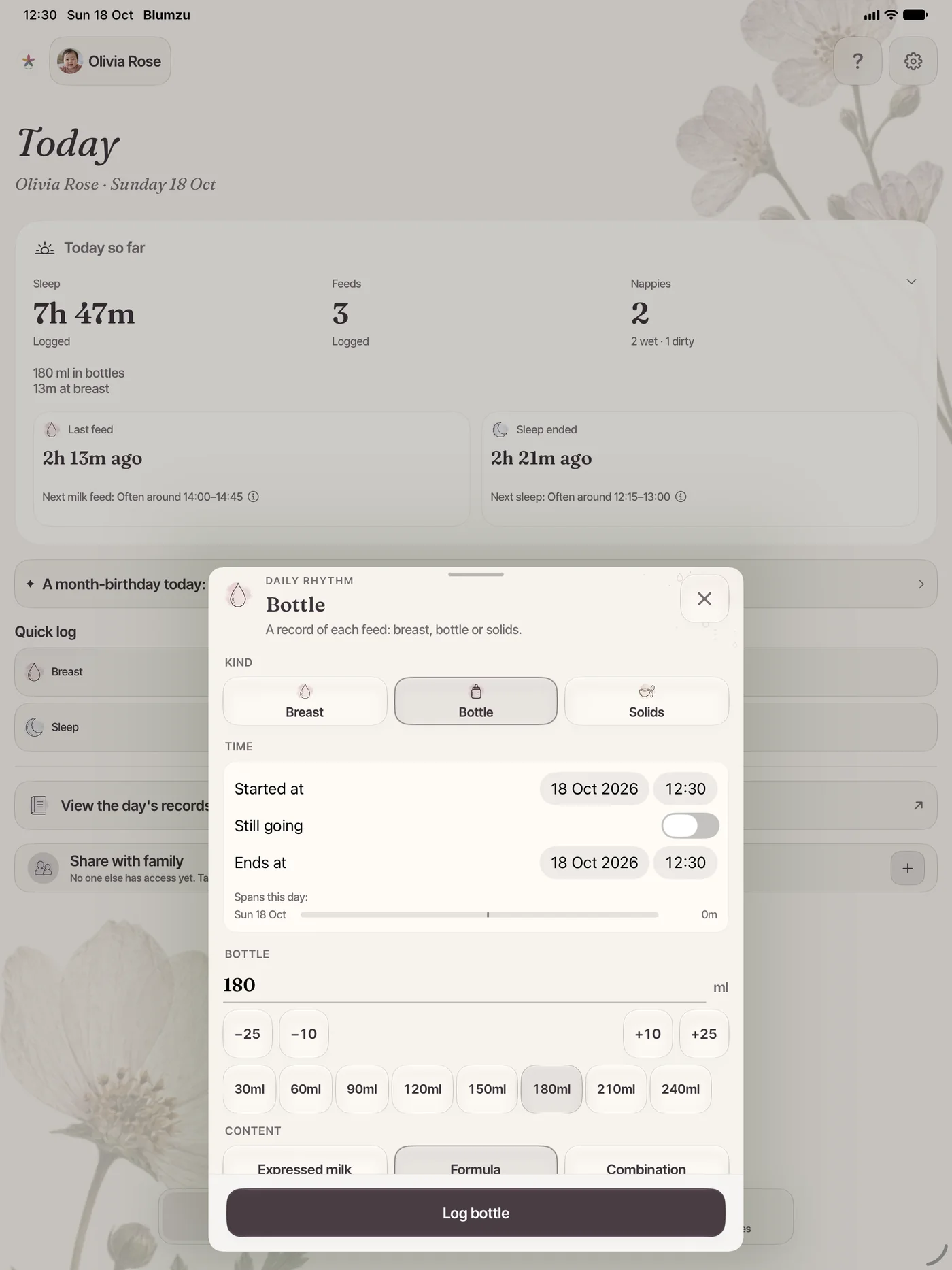
Task: Tap the star icon beside Olivia Rose
Action: pos(29,61)
